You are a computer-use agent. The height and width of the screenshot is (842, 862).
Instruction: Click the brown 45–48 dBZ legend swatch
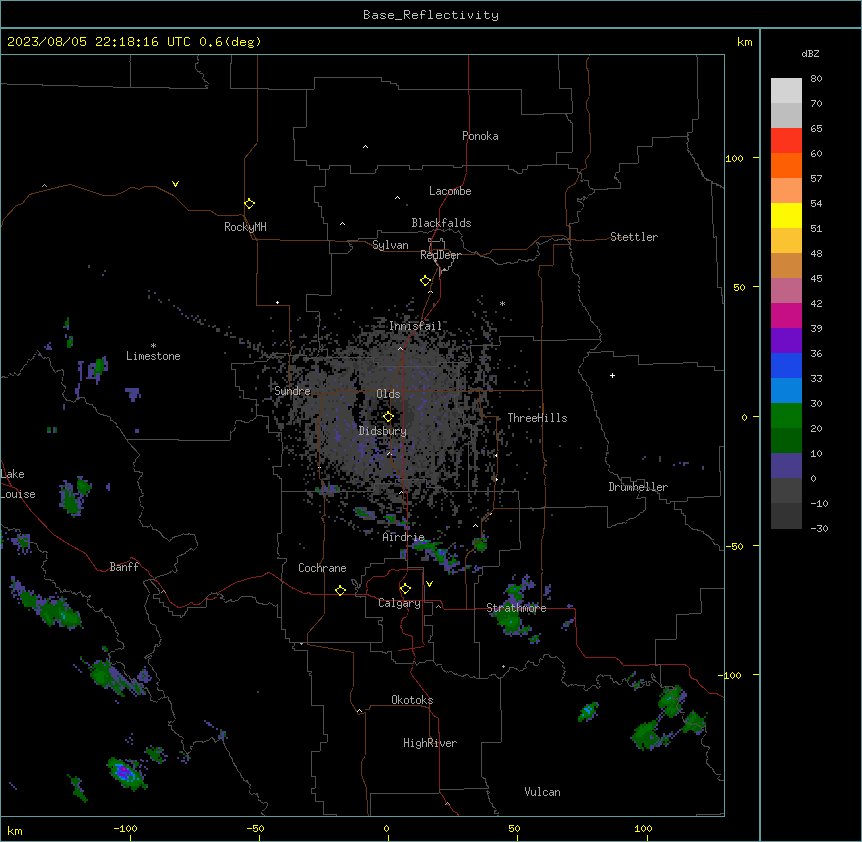pyautogui.click(x=786, y=265)
